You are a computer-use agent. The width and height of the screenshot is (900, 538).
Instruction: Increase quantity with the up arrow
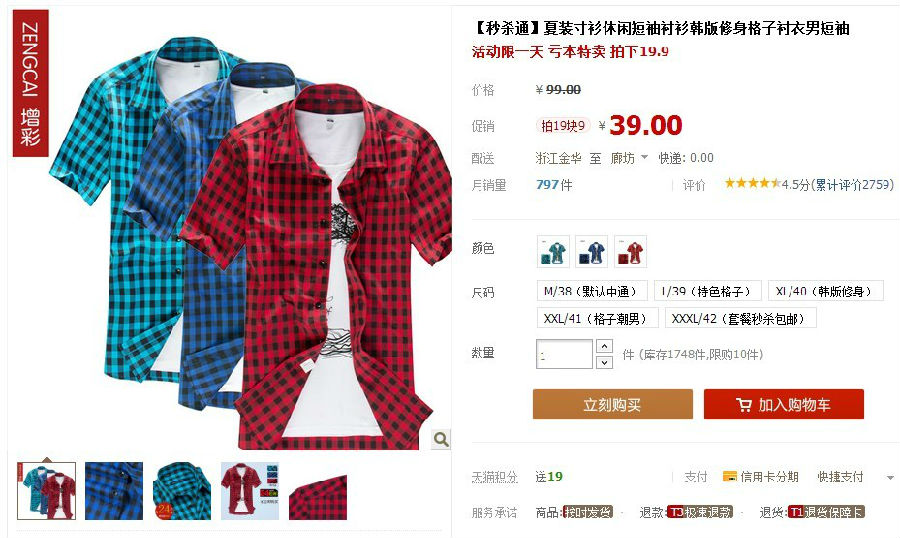pyautogui.click(x=604, y=346)
